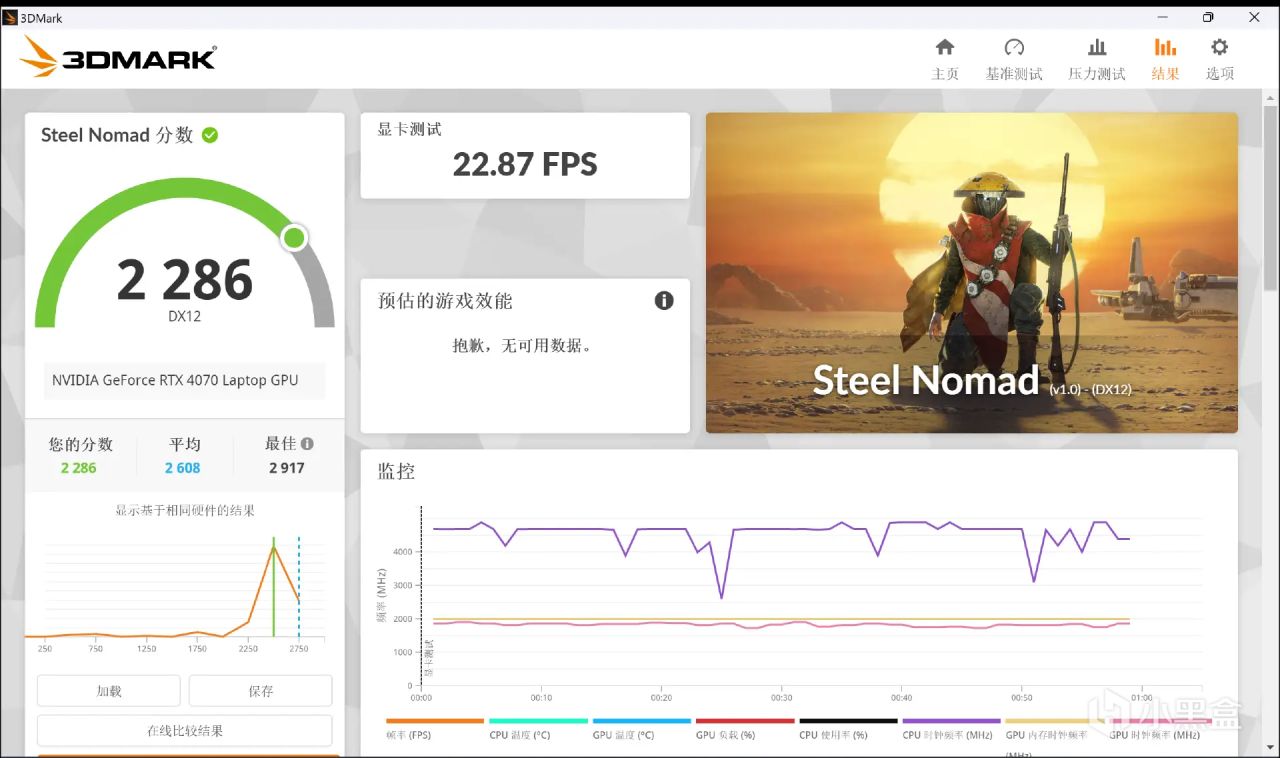Click the 显示基于相同硬件的结果 caption
Screen dimensions: 1280x758
[x=185, y=510]
